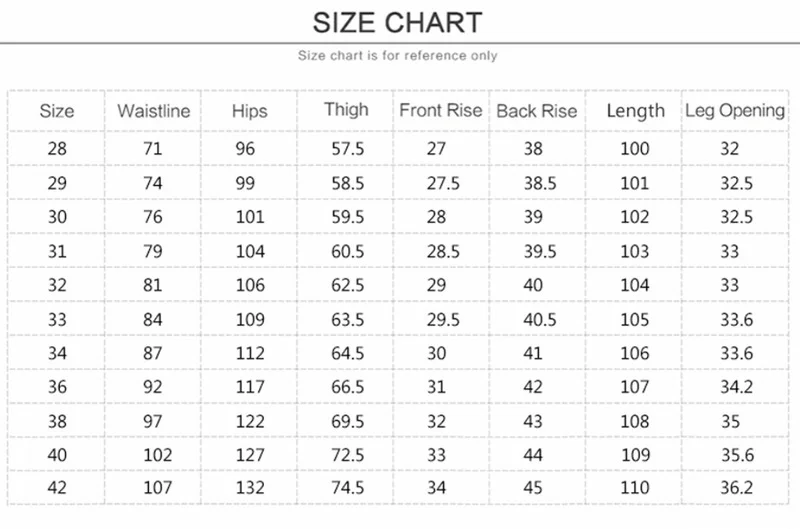Select the thigh value 57.5 cell
The width and height of the screenshot is (800, 529).
tap(347, 149)
